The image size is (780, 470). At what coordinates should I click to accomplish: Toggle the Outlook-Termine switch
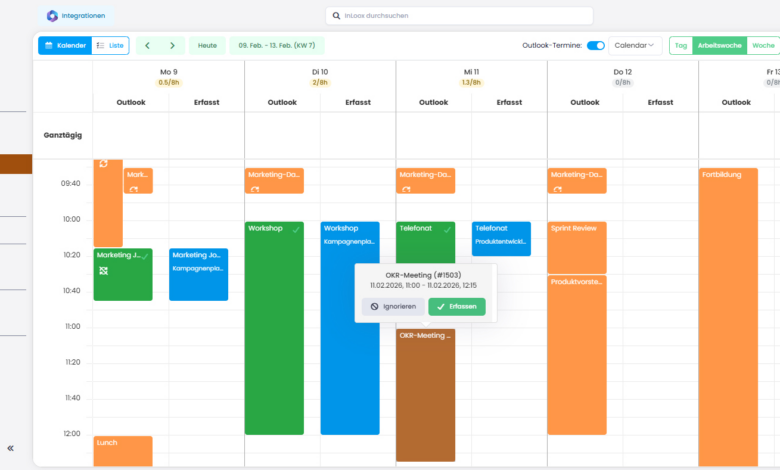coord(595,45)
